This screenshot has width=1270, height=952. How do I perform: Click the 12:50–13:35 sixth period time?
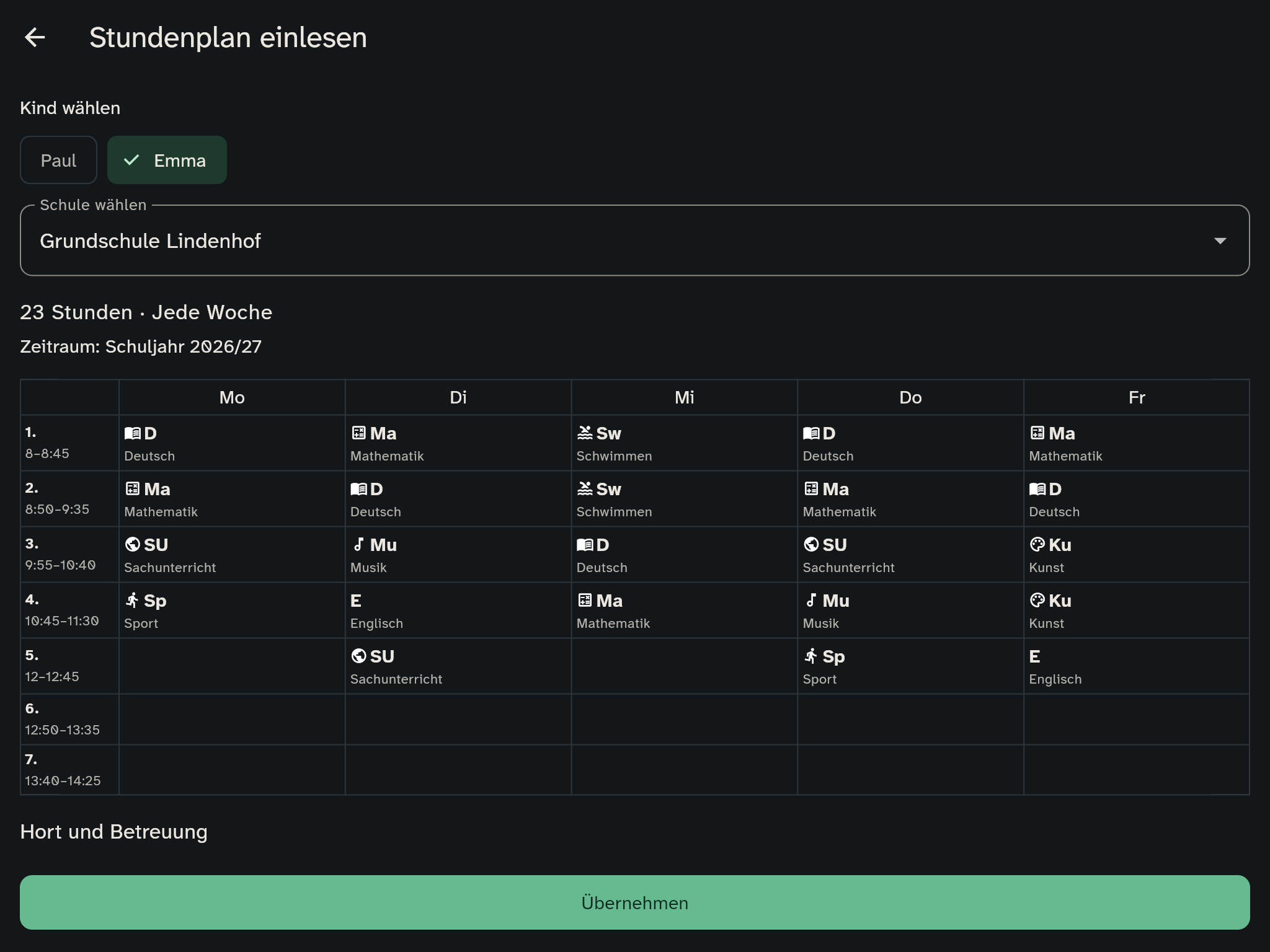coord(62,730)
